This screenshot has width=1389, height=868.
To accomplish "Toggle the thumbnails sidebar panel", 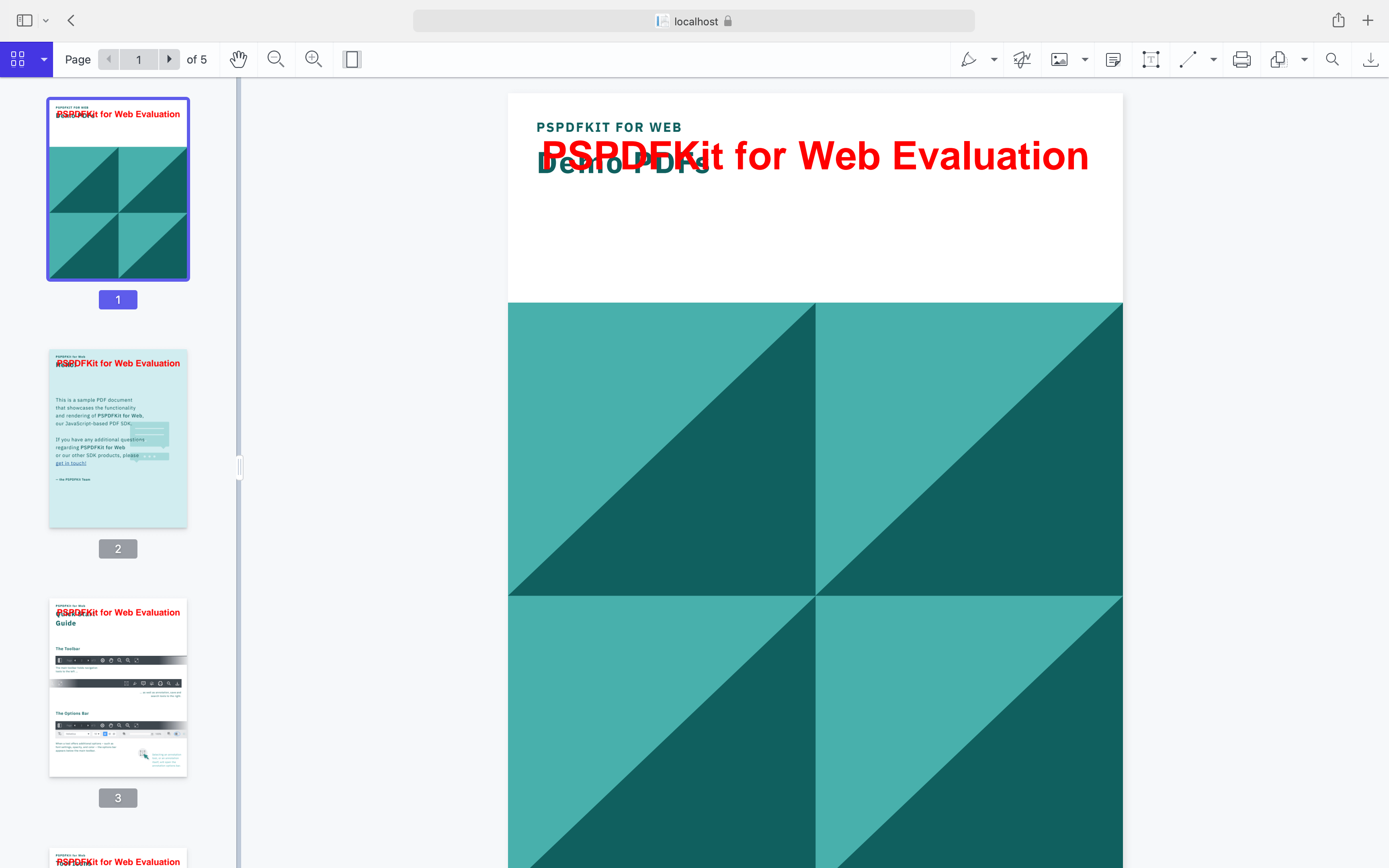I will [x=18, y=59].
